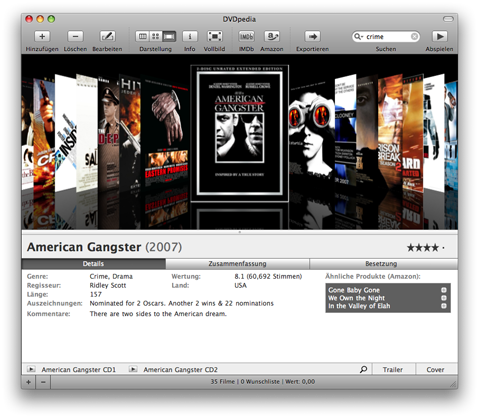Click the split divider handle below cover flow
479x418 pixels.
pyautogui.click(x=239, y=232)
